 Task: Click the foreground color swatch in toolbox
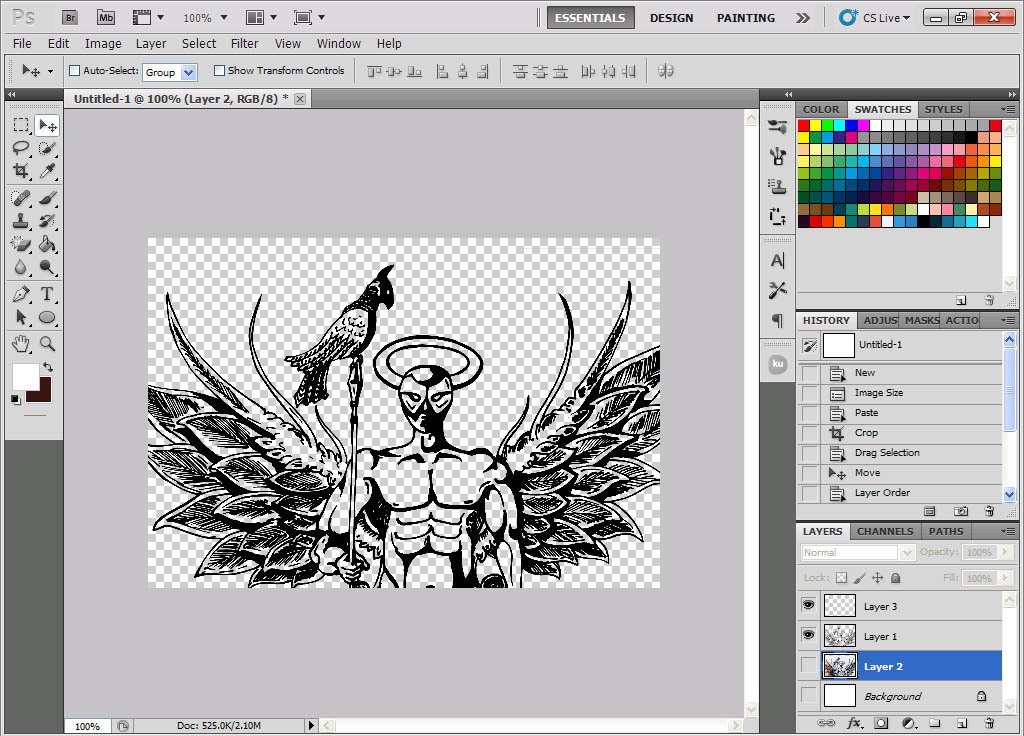click(24, 376)
